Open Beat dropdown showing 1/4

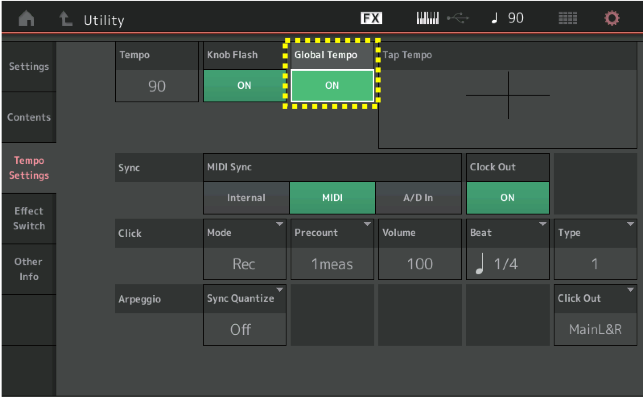click(508, 249)
